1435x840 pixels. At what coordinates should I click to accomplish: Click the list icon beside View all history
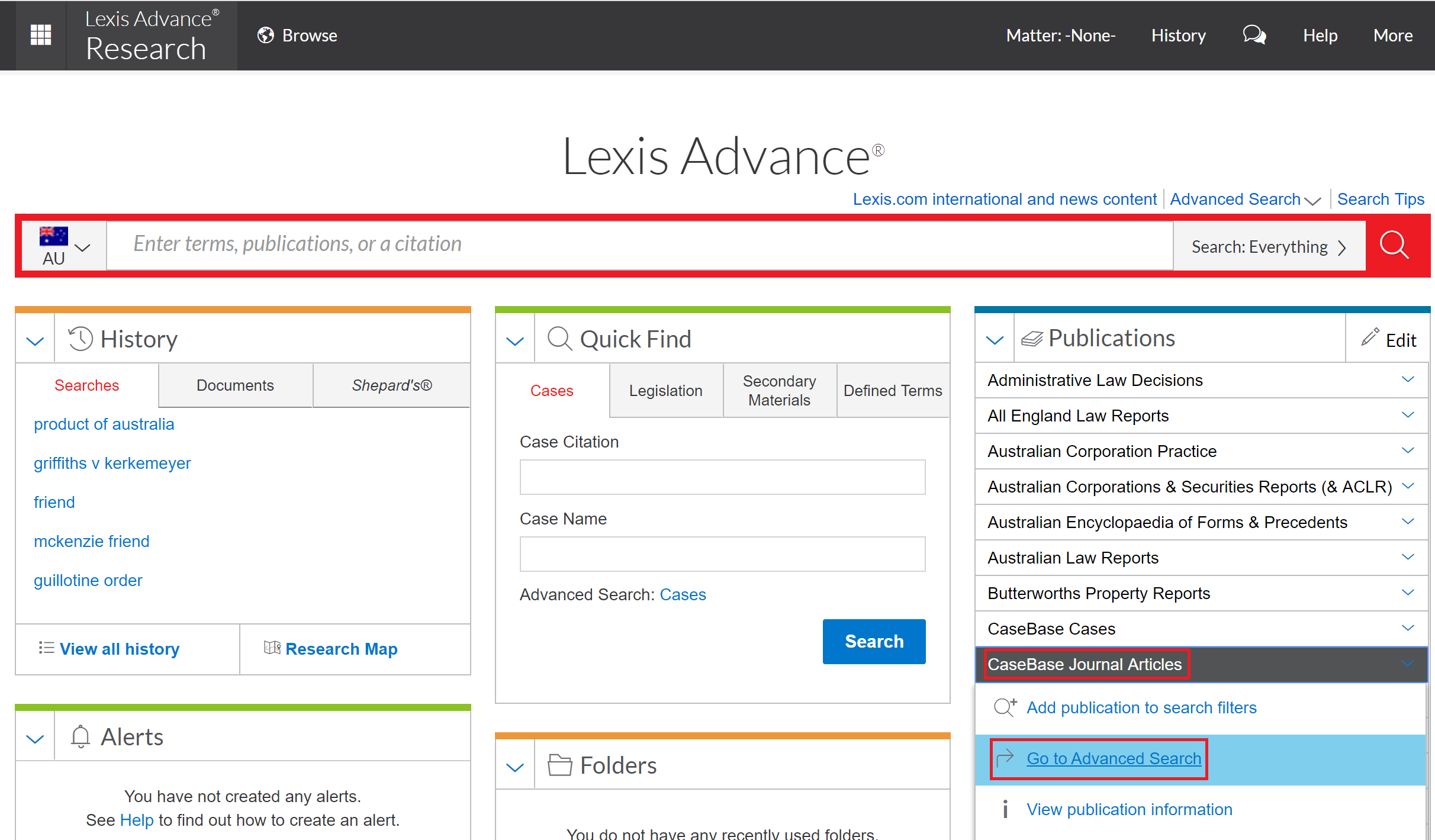46,648
